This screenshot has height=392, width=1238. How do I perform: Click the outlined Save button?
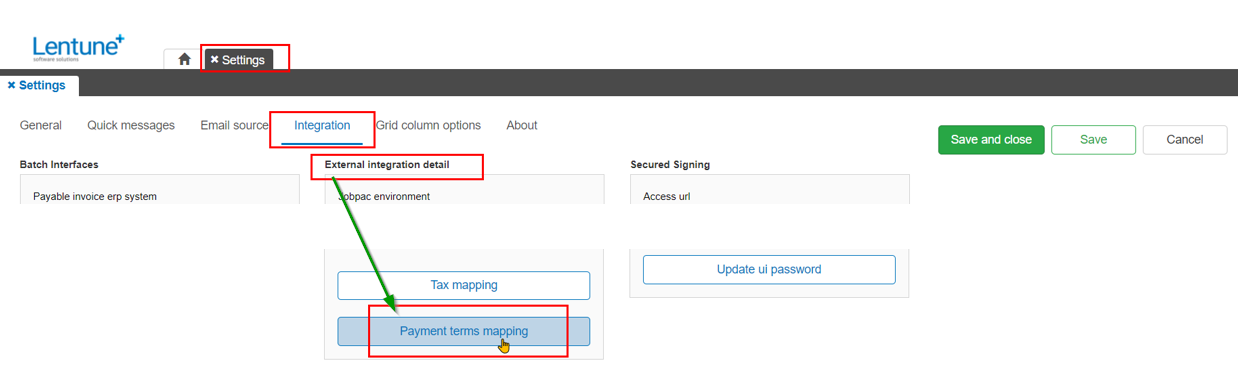point(1093,140)
